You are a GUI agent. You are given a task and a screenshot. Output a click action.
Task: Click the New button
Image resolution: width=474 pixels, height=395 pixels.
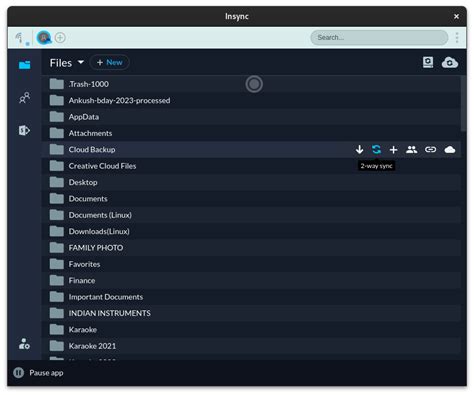coord(110,63)
